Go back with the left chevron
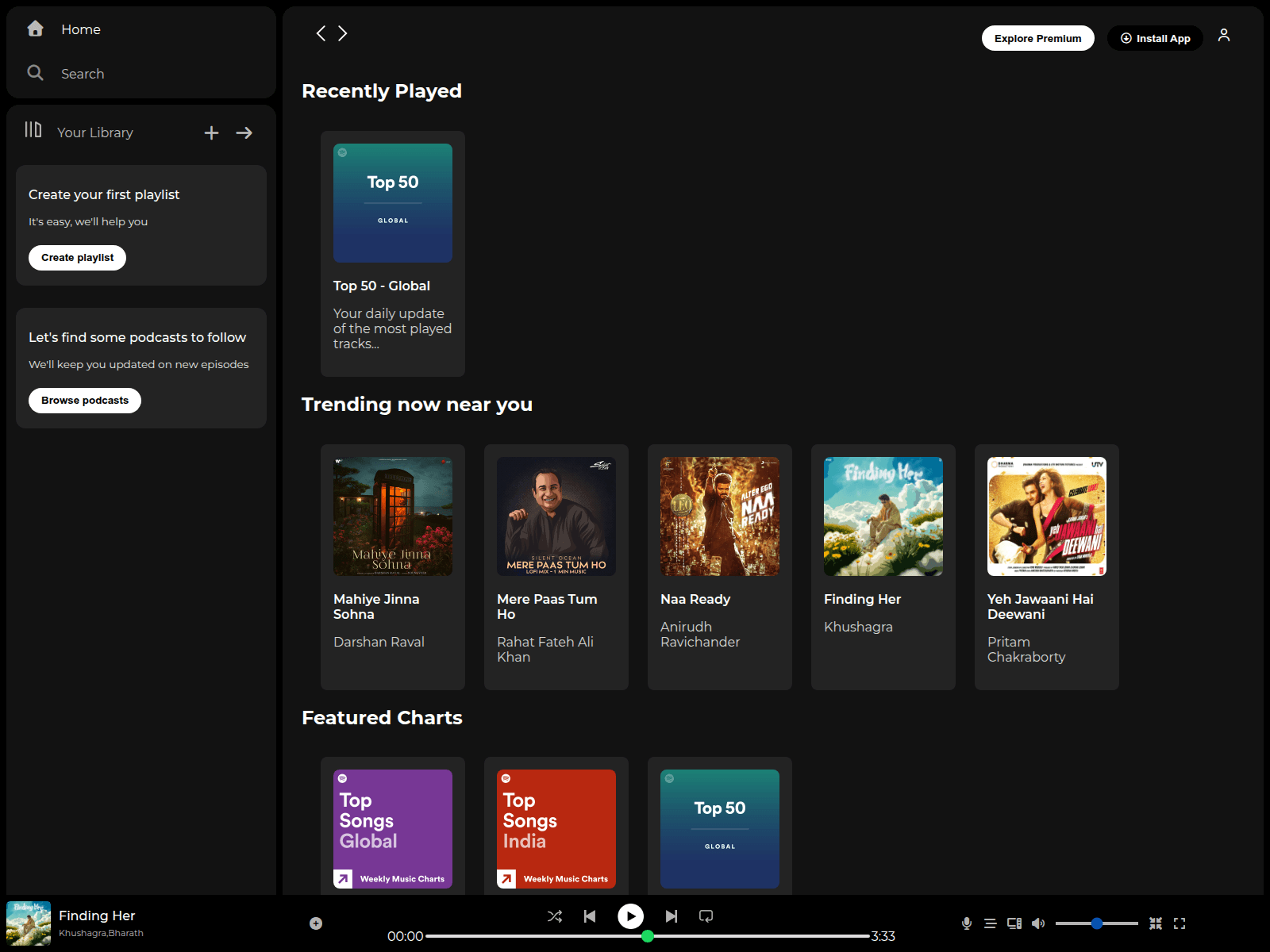 coord(321,33)
